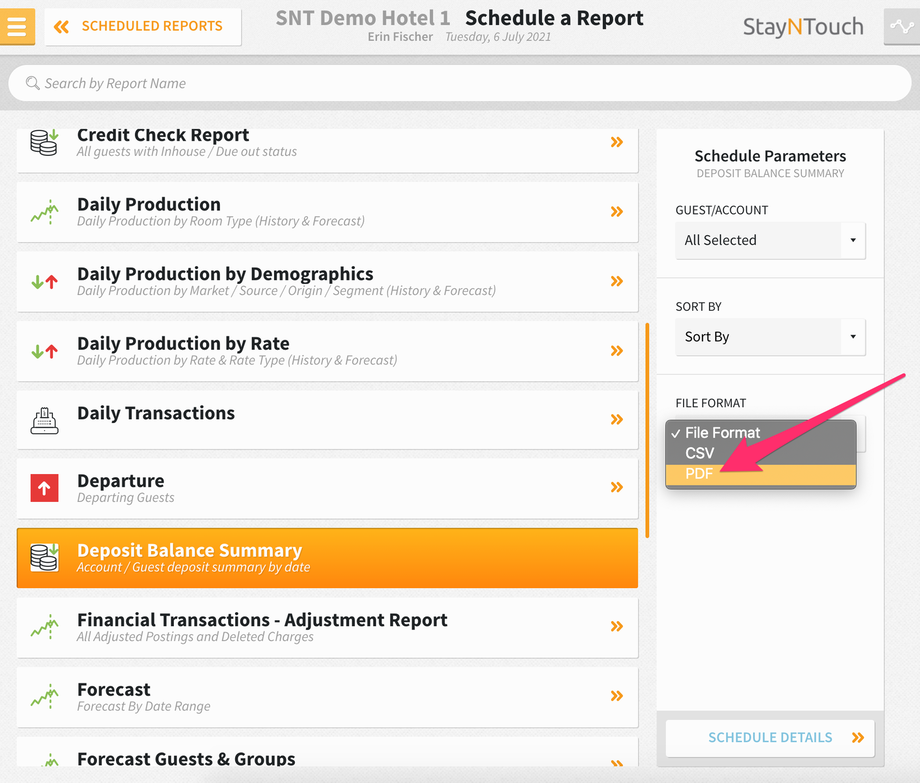The image size is (920, 783).
Task: Expand Departure report chevrons
Action: point(616,487)
